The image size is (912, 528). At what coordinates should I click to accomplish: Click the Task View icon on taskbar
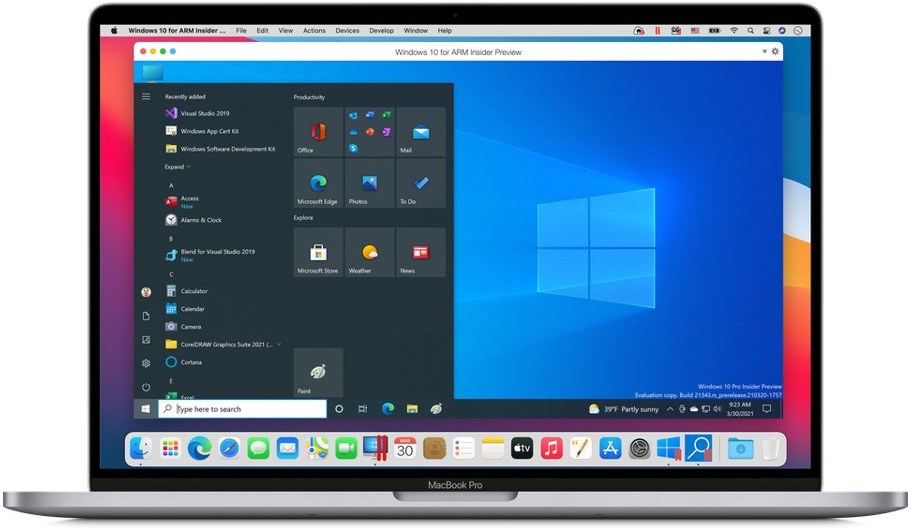362,409
